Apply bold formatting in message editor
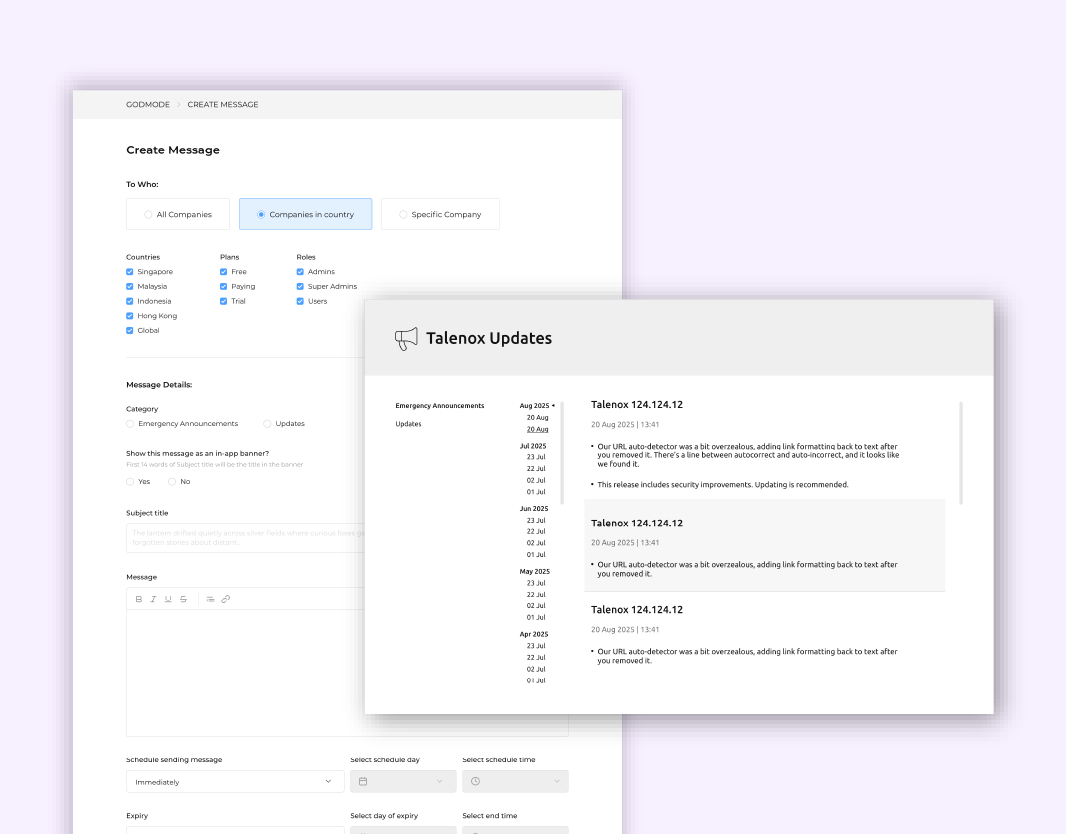Image resolution: width=1066 pixels, height=834 pixels. click(x=139, y=600)
